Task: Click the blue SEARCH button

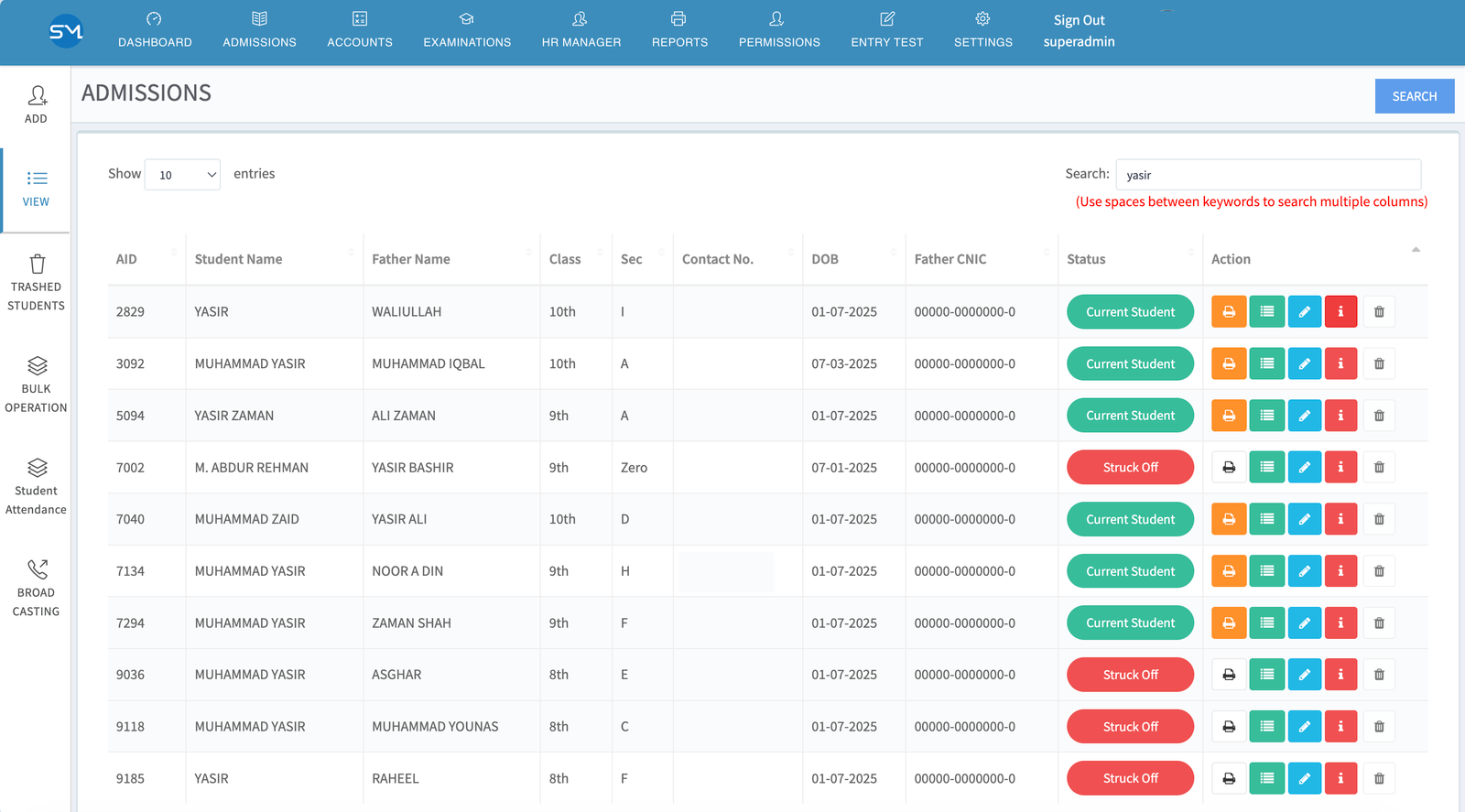Action: click(1415, 96)
